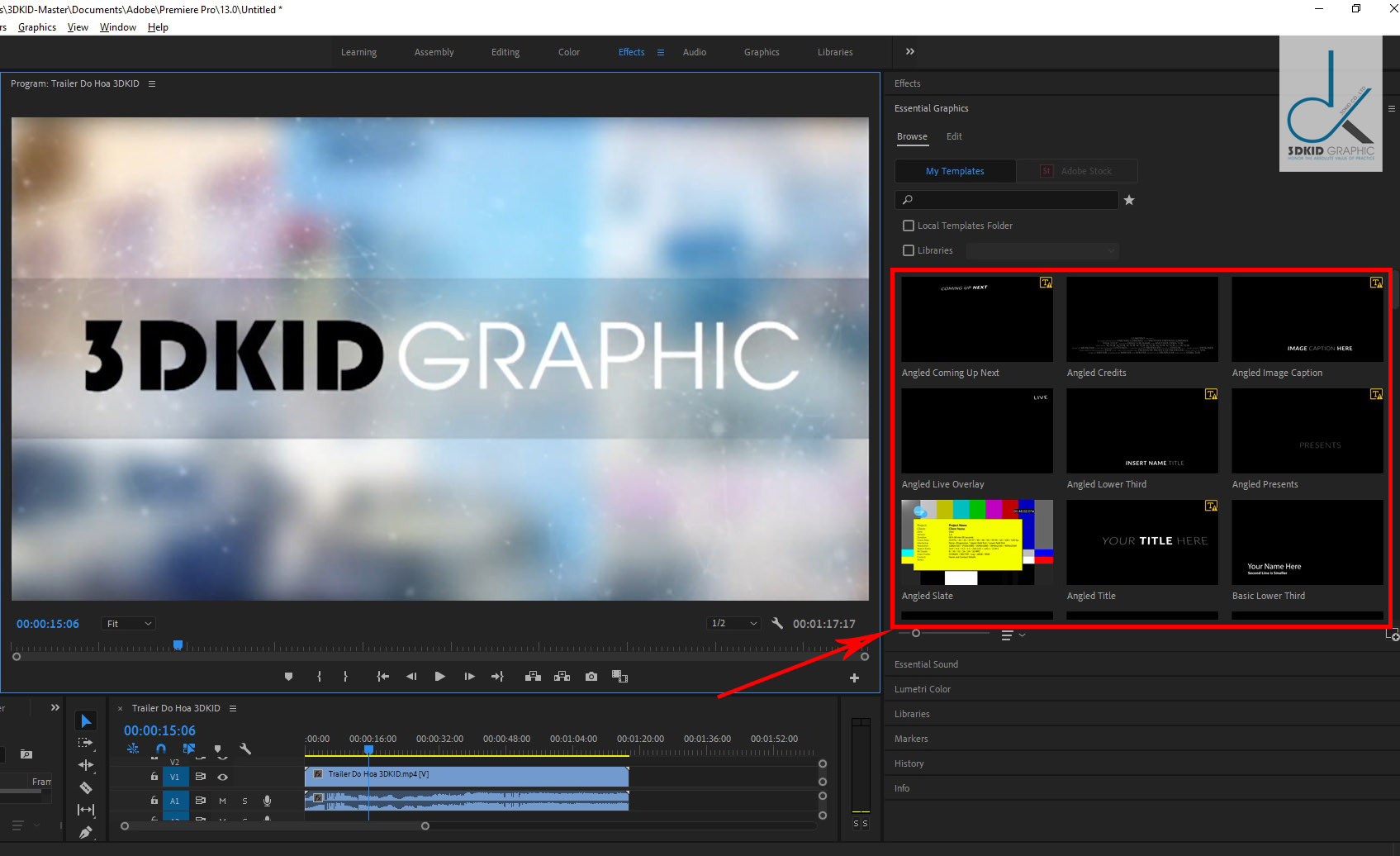This screenshot has width=1400, height=856.
Task: Toggle Snap magnet in timeline
Action: point(161,749)
